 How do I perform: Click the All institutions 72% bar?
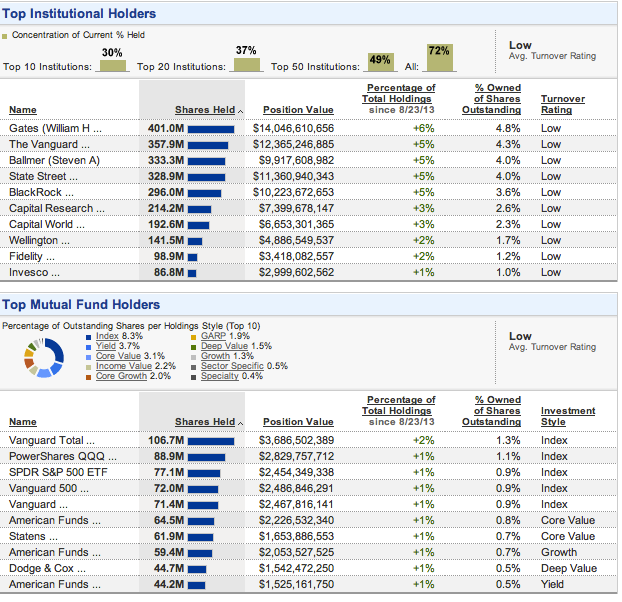(440, 58)
